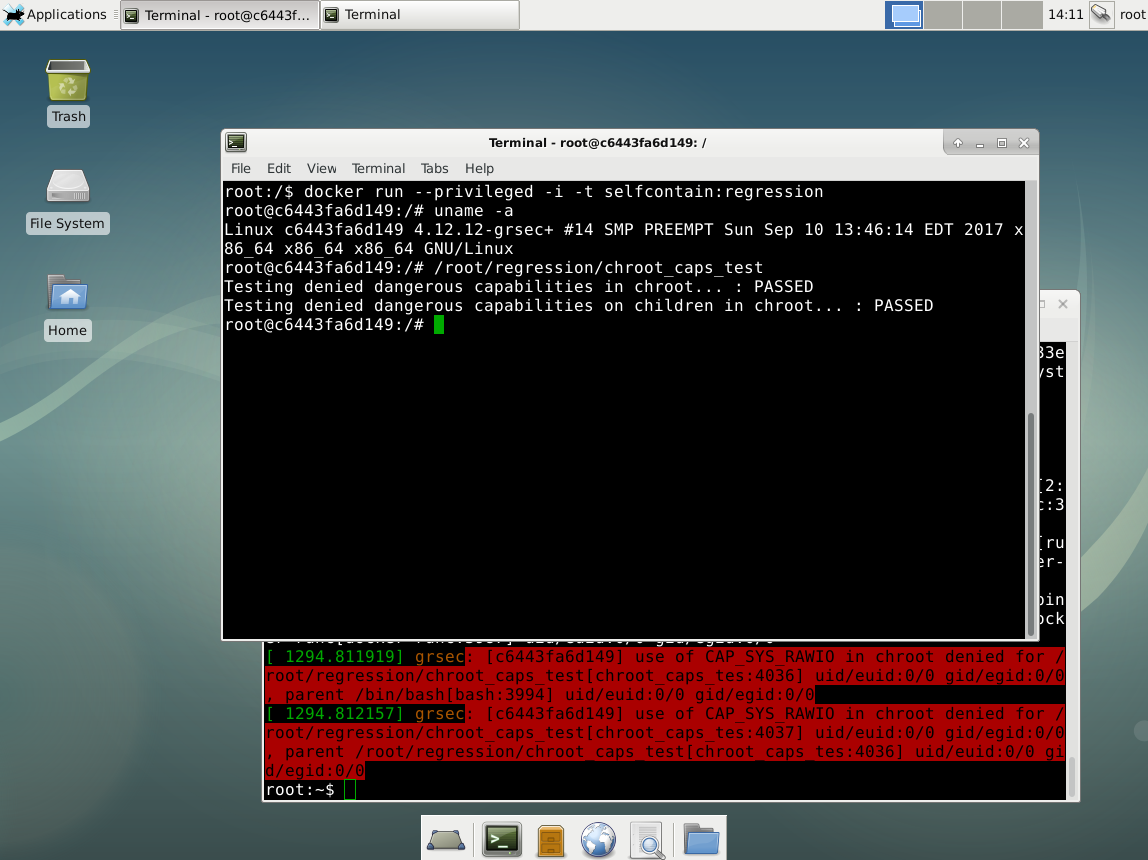Image resolution: width=1148 pixels, height=860 pixels.
Task: Select the first workspace in the switcher
Action: [904, 15]
